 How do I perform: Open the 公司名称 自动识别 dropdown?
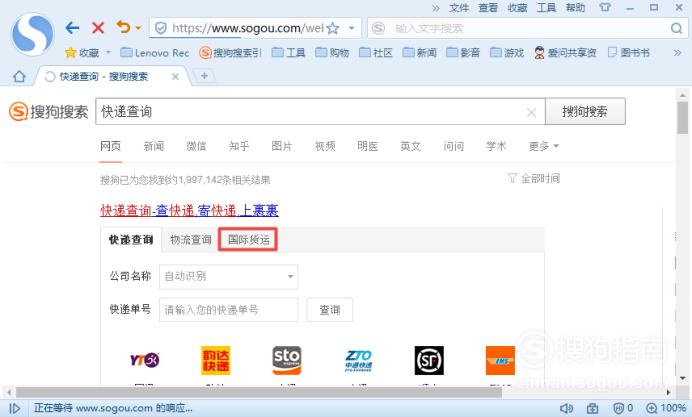coord(229,277)
